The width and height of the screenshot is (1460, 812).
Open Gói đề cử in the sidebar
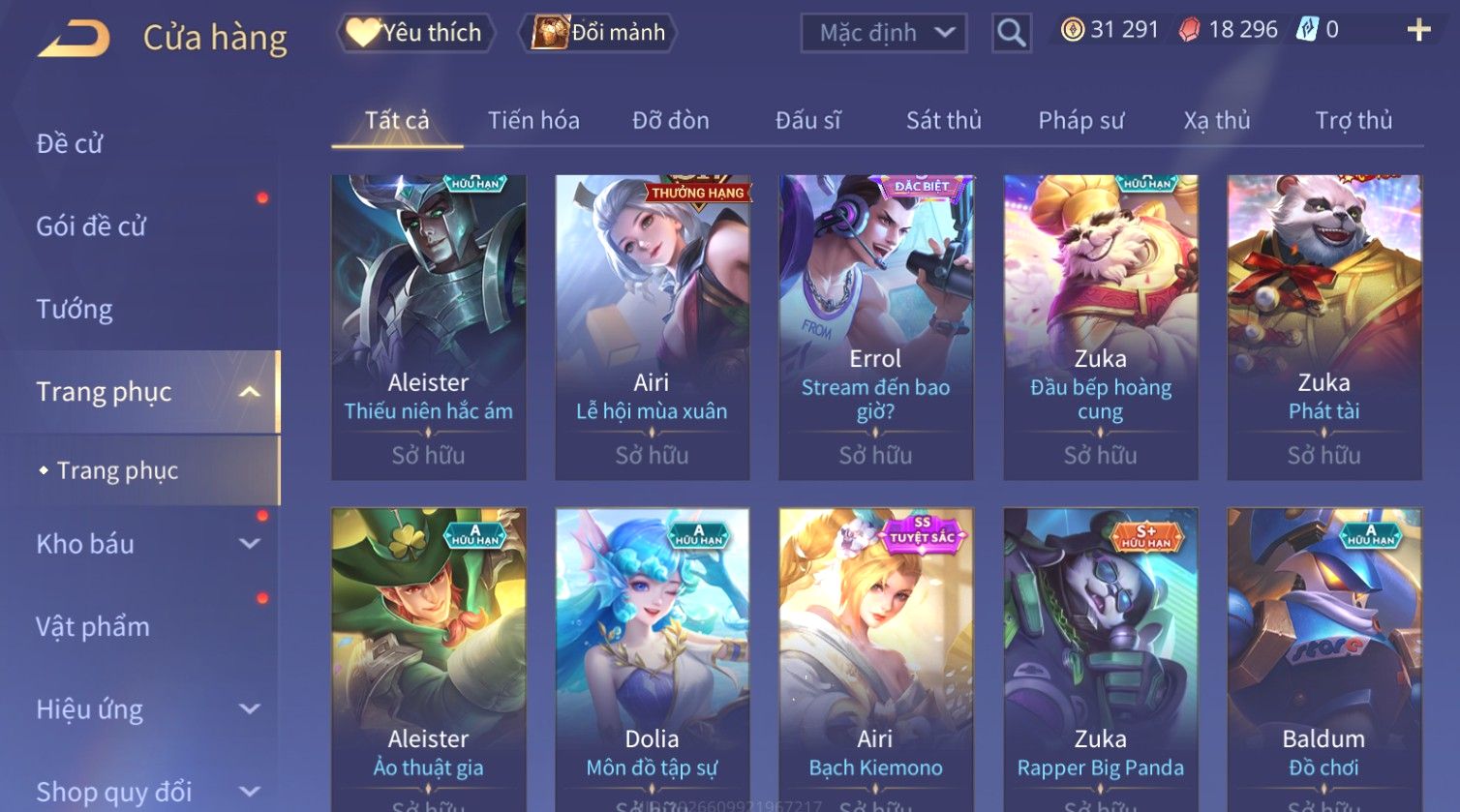(91, 226)
